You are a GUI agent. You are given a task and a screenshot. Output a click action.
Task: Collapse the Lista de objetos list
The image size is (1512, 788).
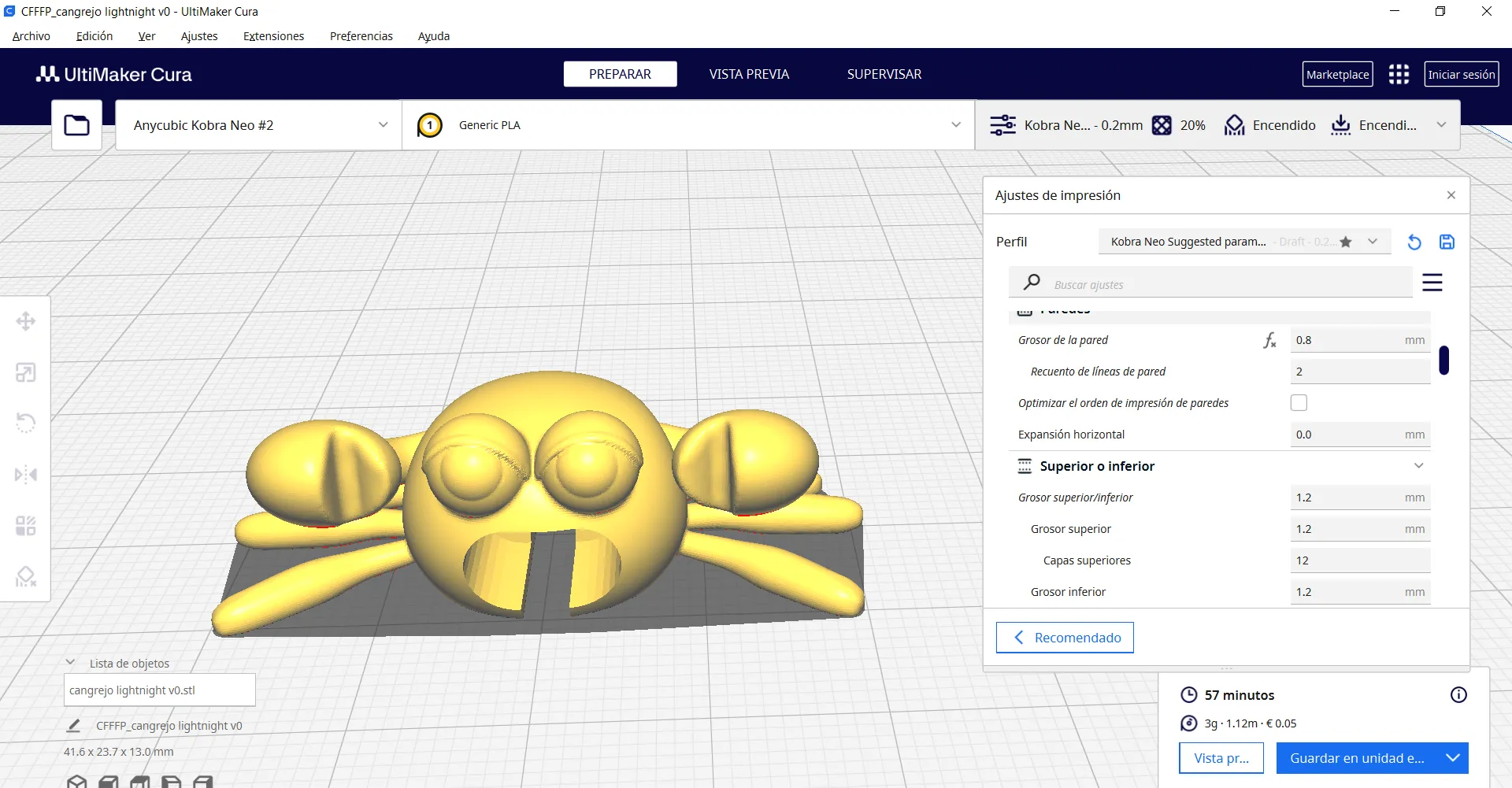tap(71, 663)
